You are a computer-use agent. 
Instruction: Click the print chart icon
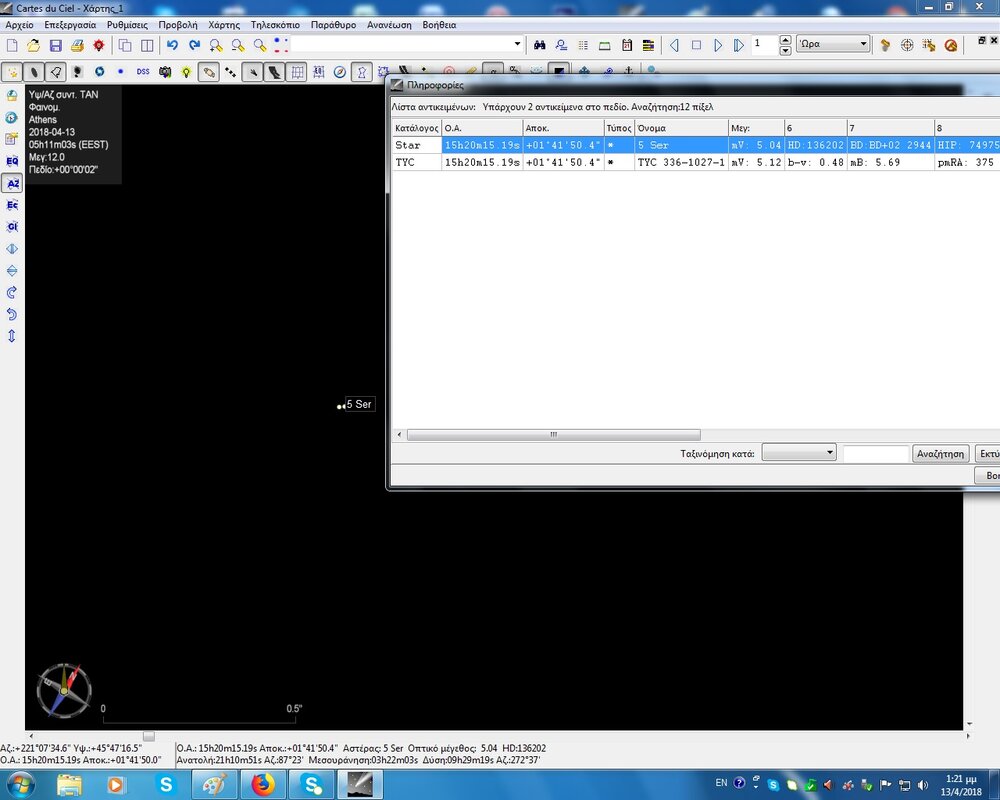pyautogui.click(x=77, y=45)
